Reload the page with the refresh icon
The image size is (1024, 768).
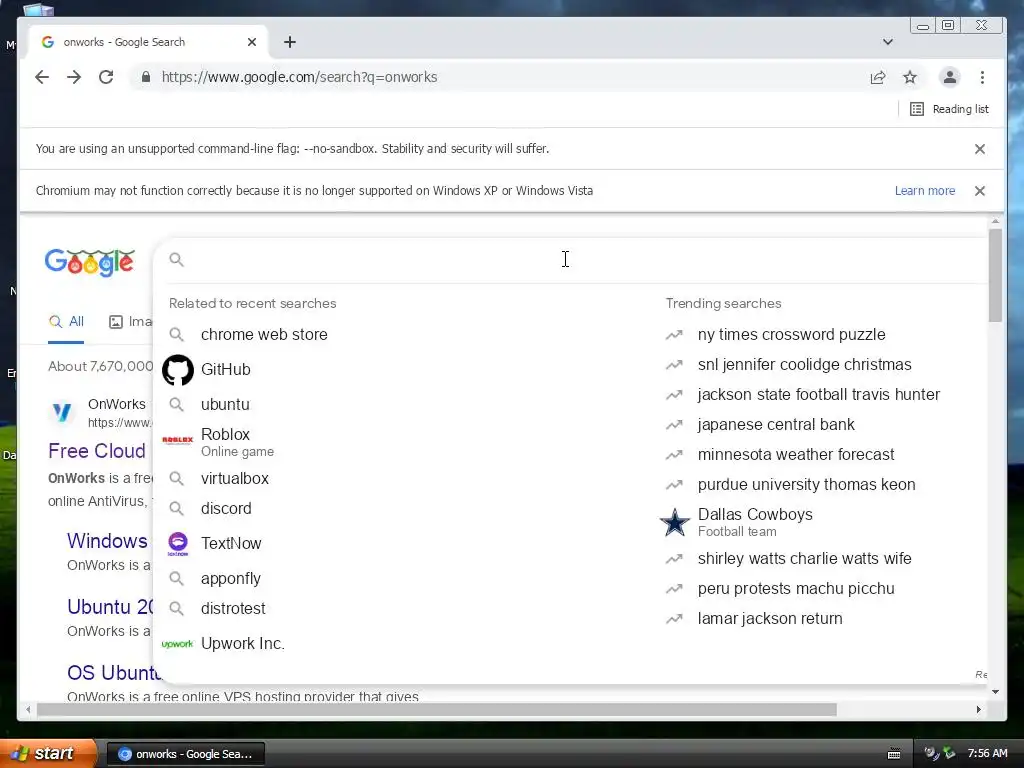[106, 77]
